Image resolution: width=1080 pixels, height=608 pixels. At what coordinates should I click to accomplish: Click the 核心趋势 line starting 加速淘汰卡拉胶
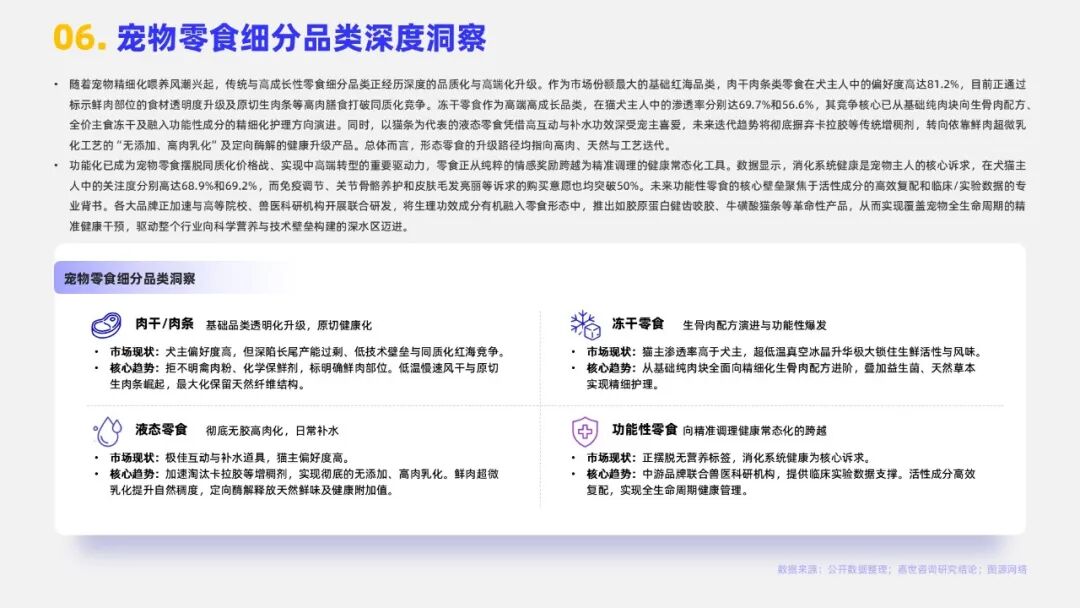point(304,482)
